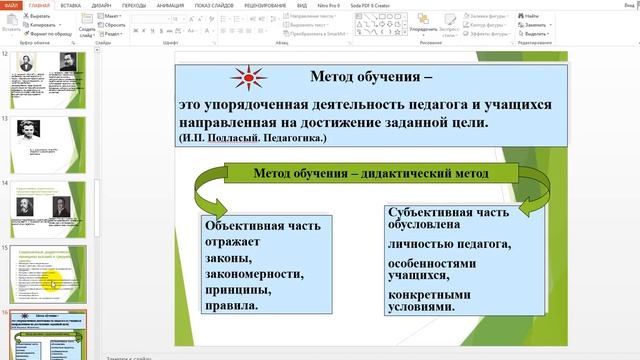
Task: Open the Aa change case dropdown
Action: click(191, 31)
